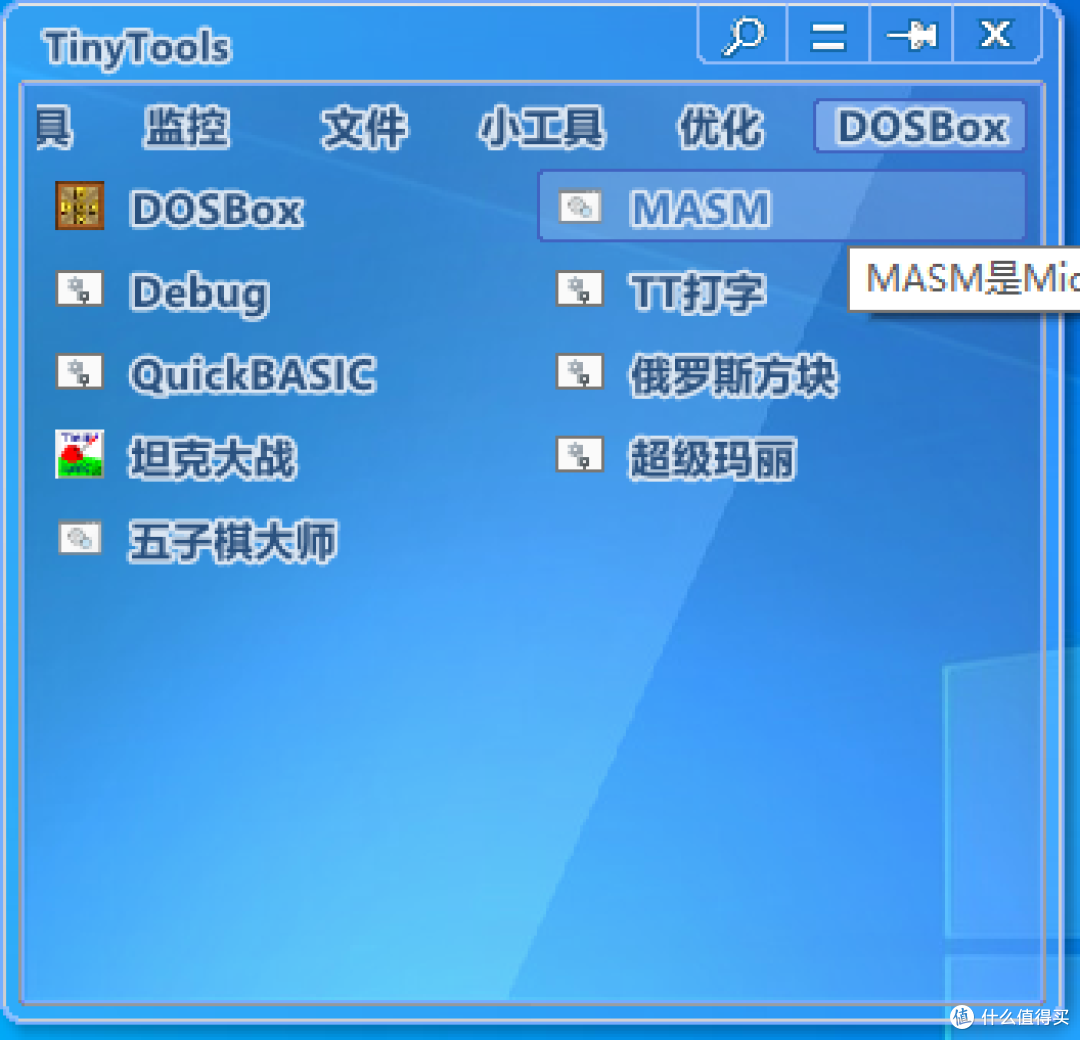Open the DOSBox list entry label
This screenshot has width=1080, height=1040.
pos(216,209)
